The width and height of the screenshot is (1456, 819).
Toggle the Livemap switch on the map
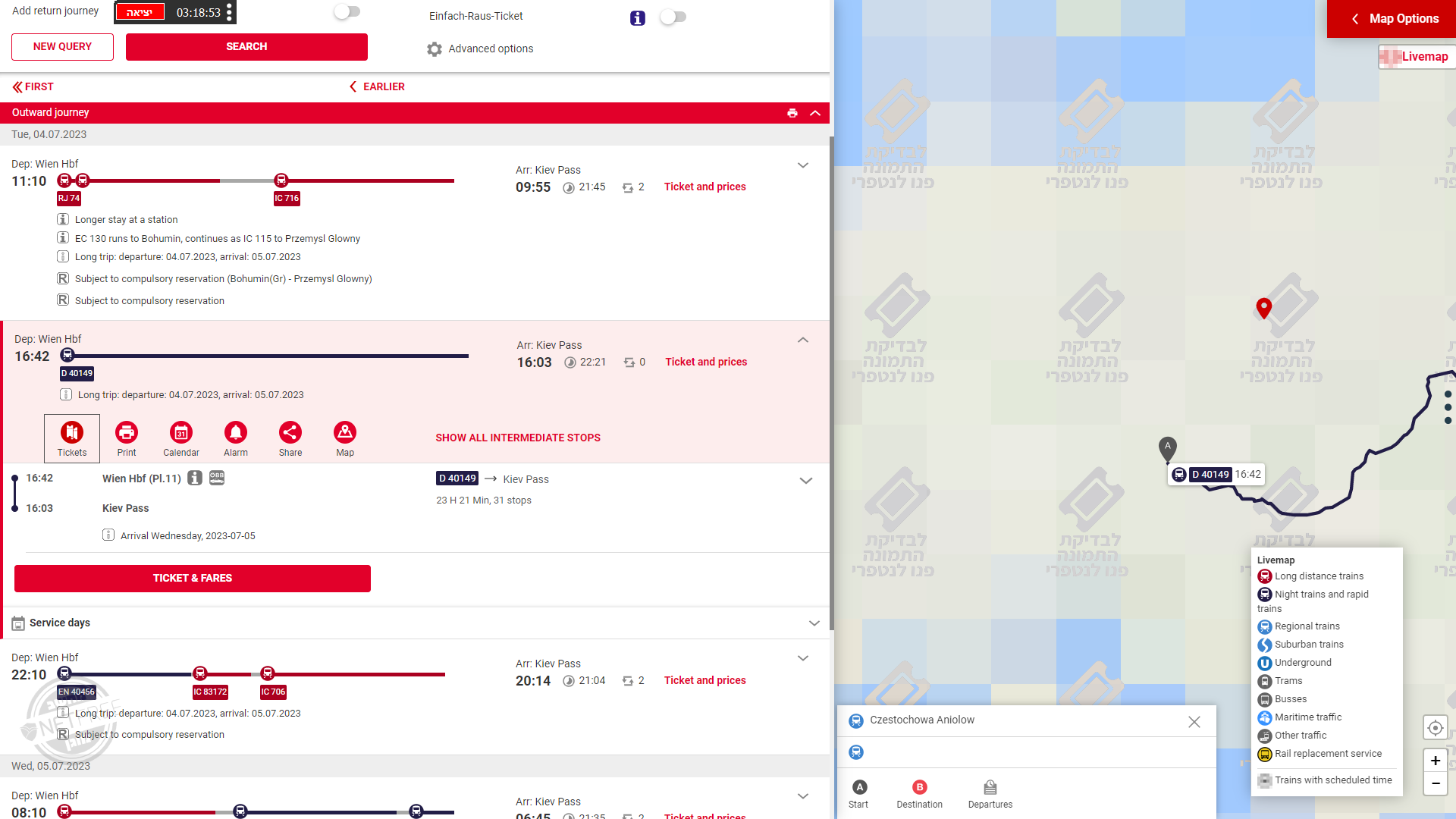1389,57
